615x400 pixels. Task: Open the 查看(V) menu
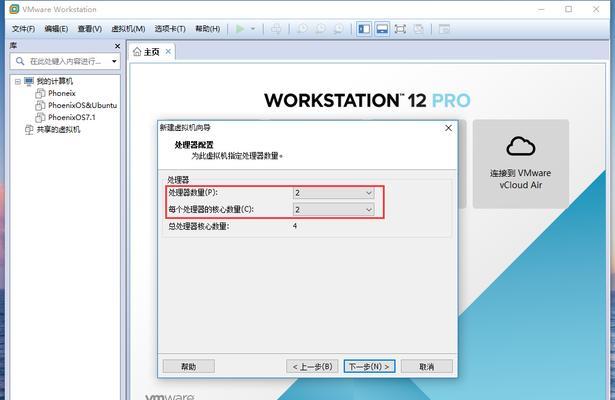(89, 29)
